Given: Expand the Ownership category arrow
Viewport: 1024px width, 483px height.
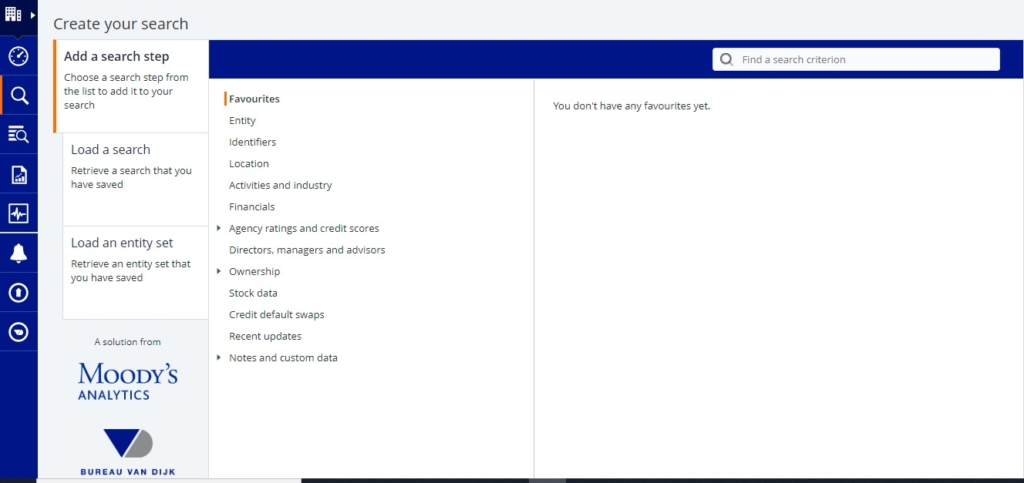Looking at the screenshot, I should click(x=219, y=272).
